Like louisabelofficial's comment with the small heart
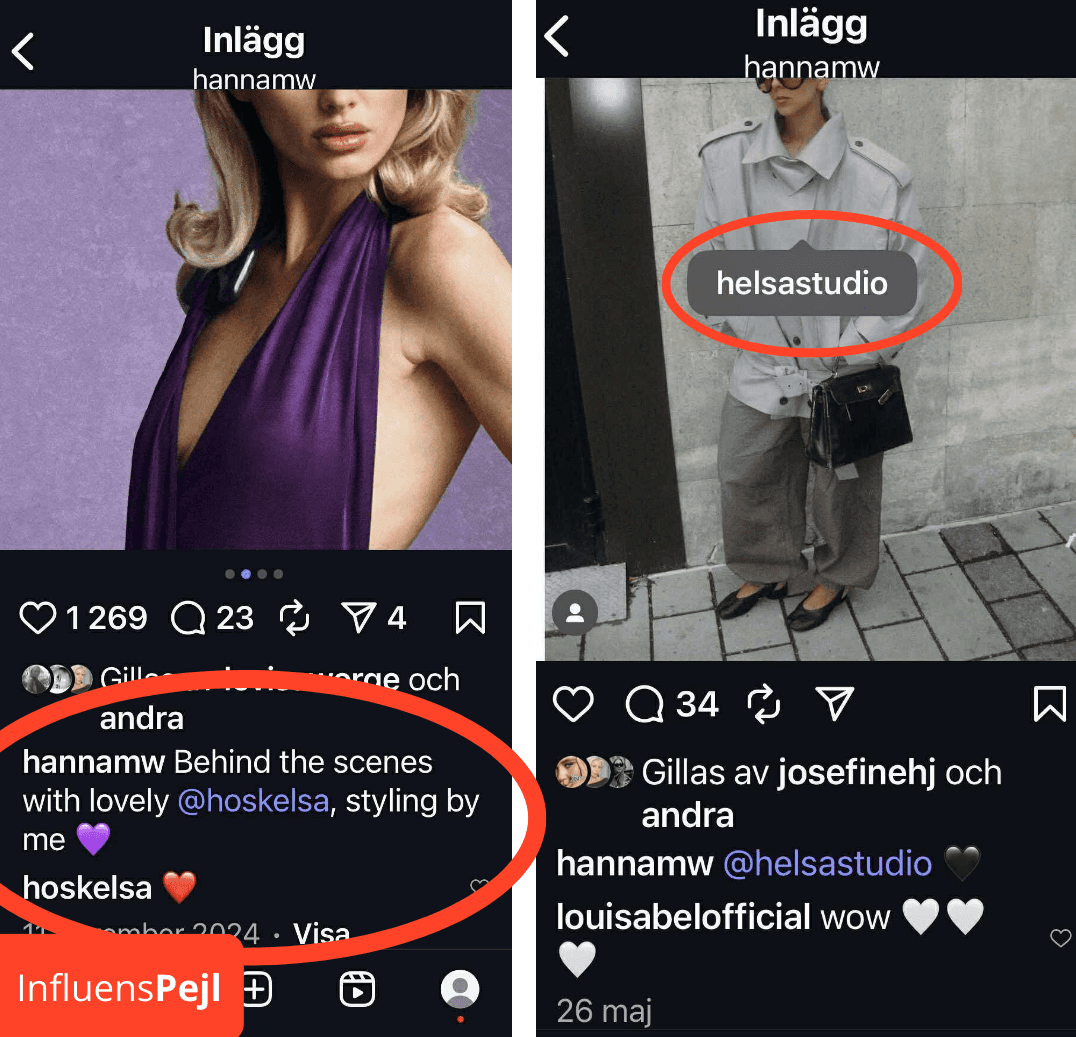Screen dimensions: 1076x1037 [x=1060, y=937]
